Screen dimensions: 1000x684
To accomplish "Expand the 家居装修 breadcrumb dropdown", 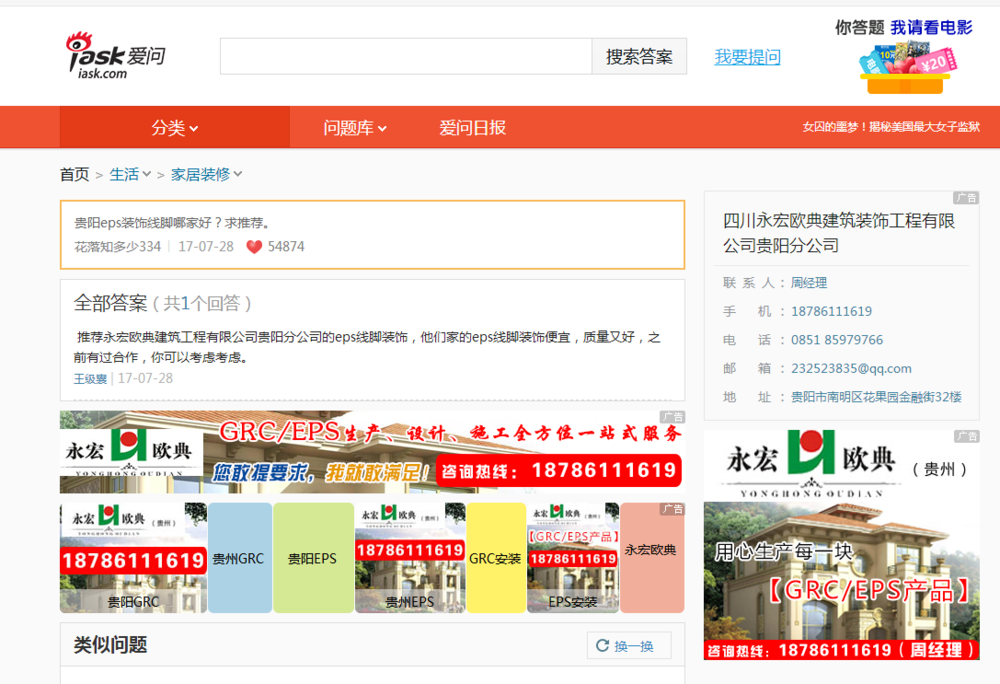I will point(206,174).
